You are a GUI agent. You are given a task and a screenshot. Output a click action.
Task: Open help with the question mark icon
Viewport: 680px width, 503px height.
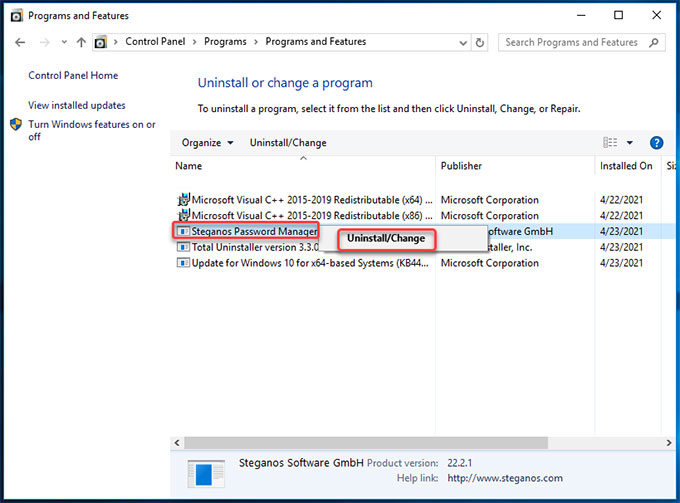tap(656, 143)
